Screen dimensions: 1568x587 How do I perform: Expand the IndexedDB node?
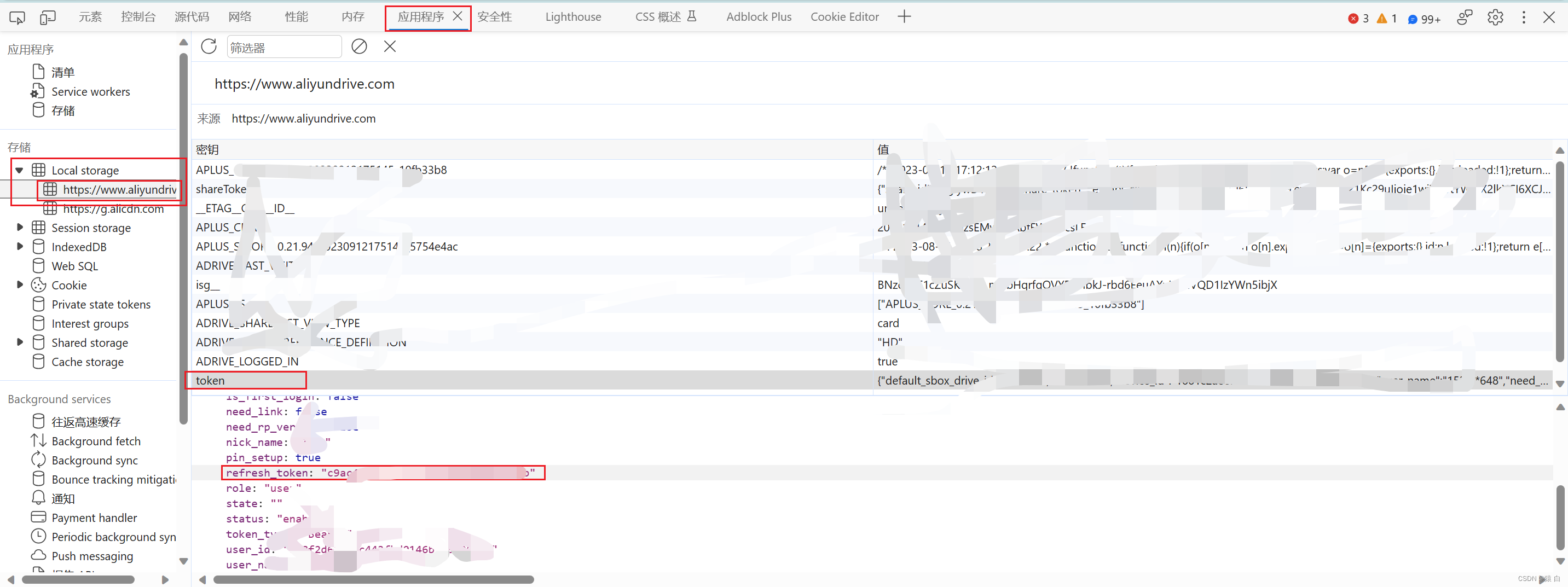pos(20,246)
